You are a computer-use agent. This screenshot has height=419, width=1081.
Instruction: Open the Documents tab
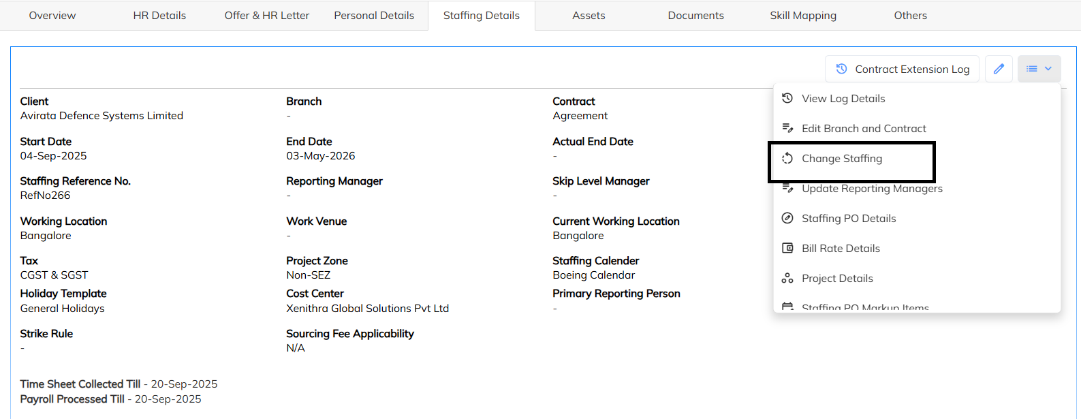pyautogui.click(x=696, y=15)
